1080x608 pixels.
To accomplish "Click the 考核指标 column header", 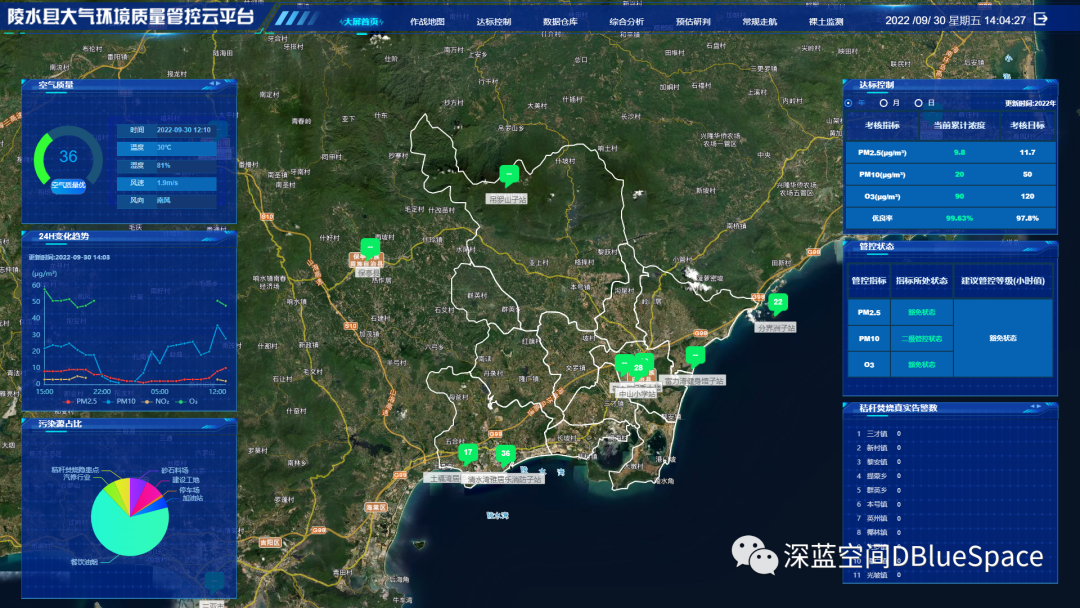I will tap(882, 125).
